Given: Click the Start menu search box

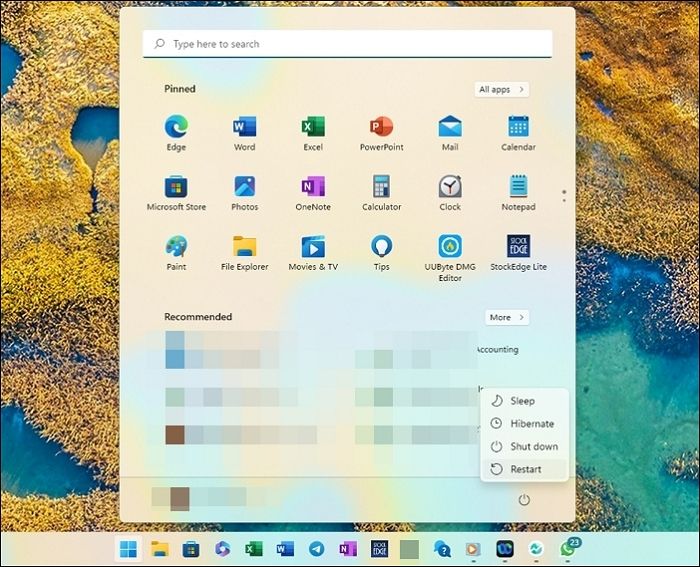Looking at the screenshot, I should [x=347, y=44].
